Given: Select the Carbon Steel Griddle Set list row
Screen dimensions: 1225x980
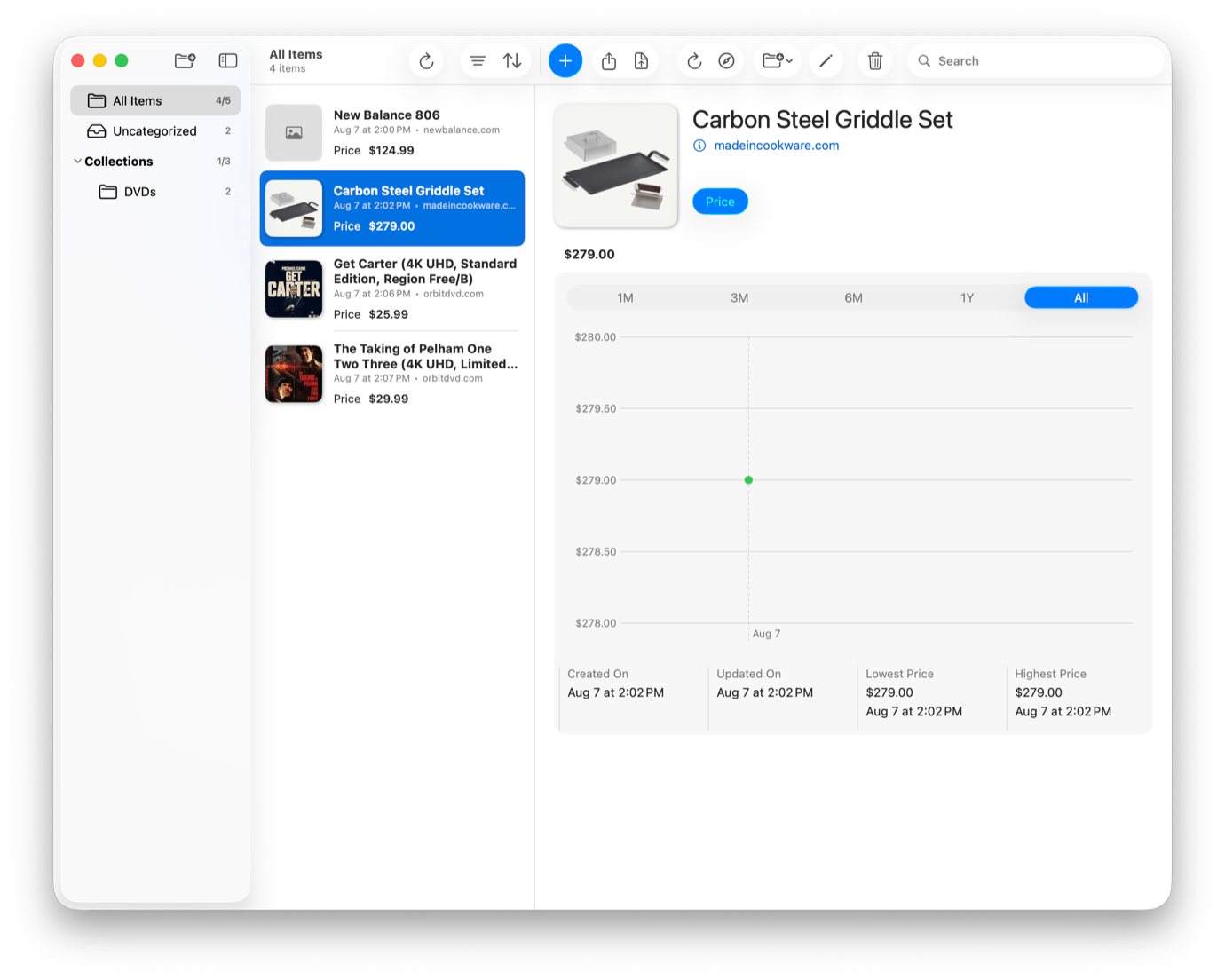Looking at the screenshot, I should [x=392, y=209].
